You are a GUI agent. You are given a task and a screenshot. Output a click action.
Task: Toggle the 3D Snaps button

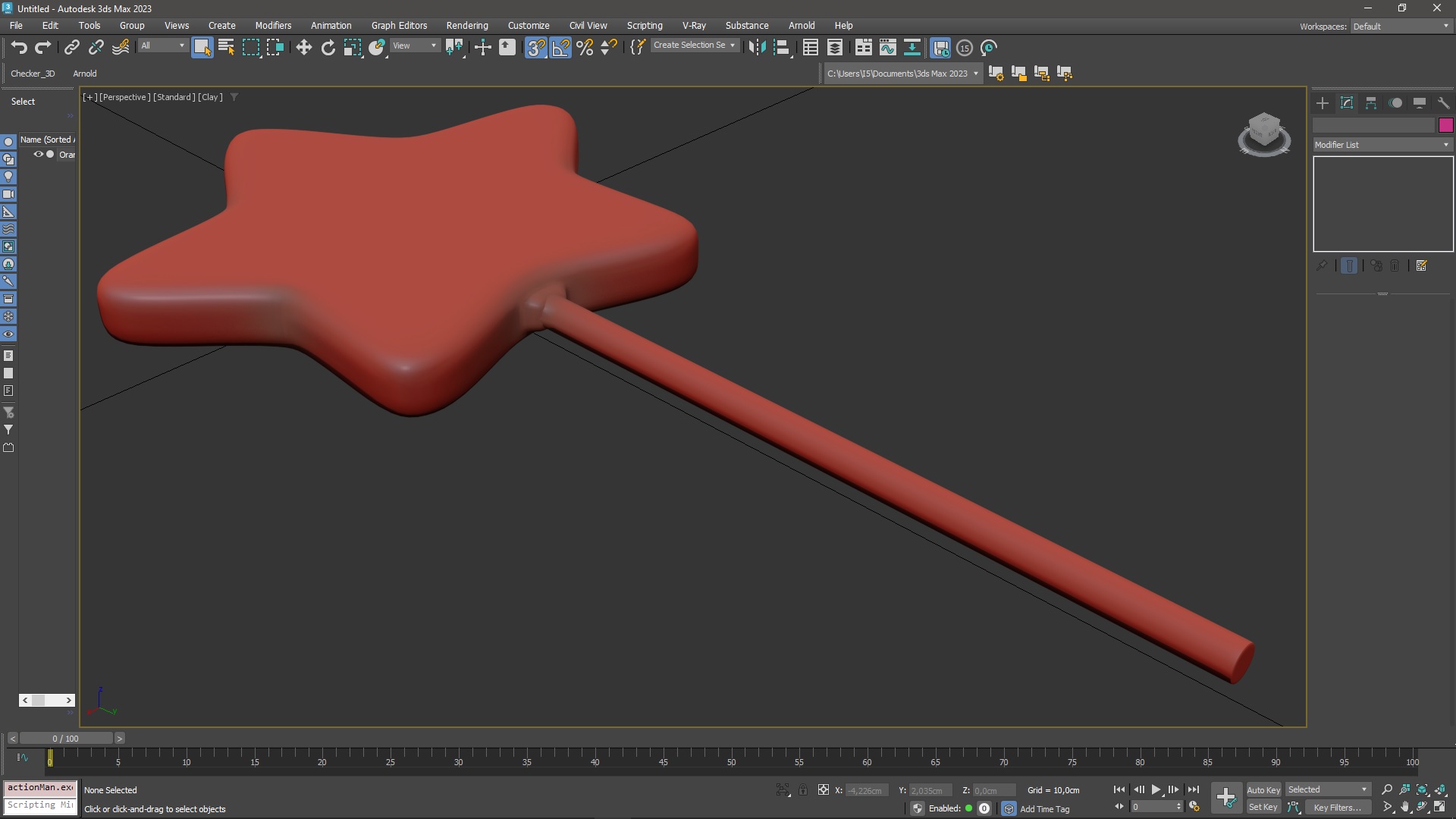pyautogui.click(x=535, y=48)
